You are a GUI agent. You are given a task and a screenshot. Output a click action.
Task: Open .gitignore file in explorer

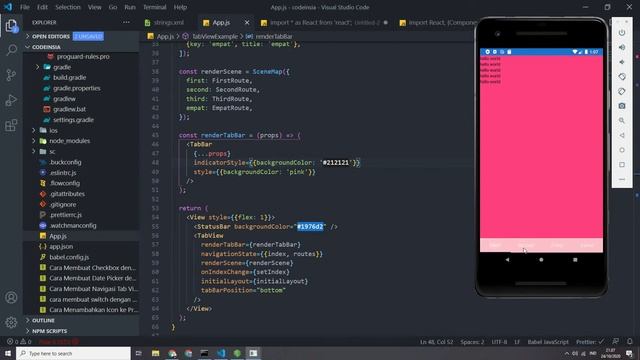pos(62,204)
